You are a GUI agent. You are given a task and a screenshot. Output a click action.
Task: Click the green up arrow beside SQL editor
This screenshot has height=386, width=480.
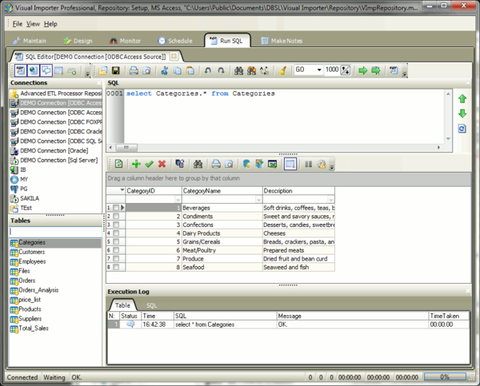(462, 99)
